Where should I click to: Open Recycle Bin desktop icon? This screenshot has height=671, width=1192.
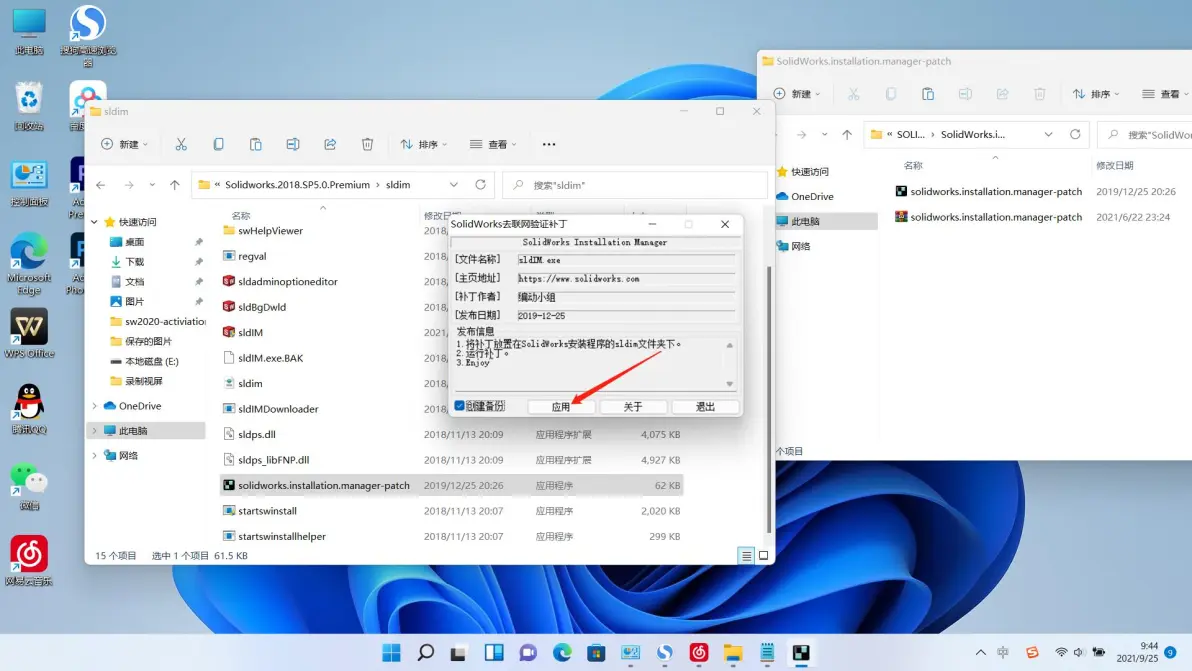(x=29, y=106)
